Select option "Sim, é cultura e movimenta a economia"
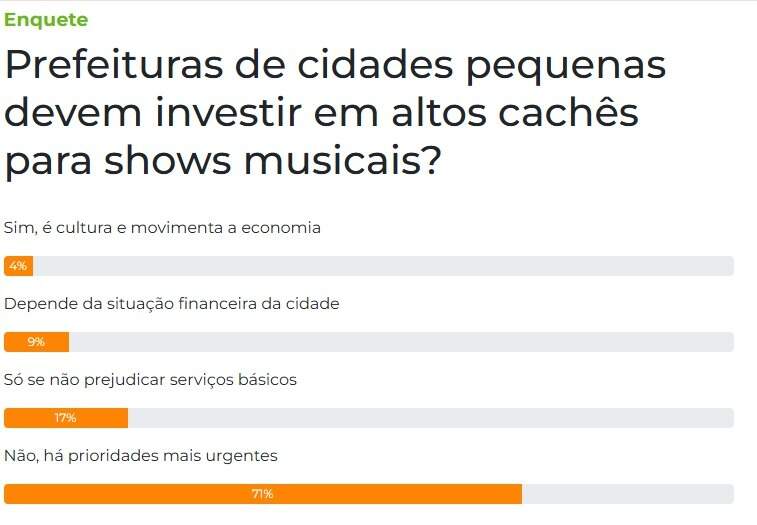 [163, 228]
